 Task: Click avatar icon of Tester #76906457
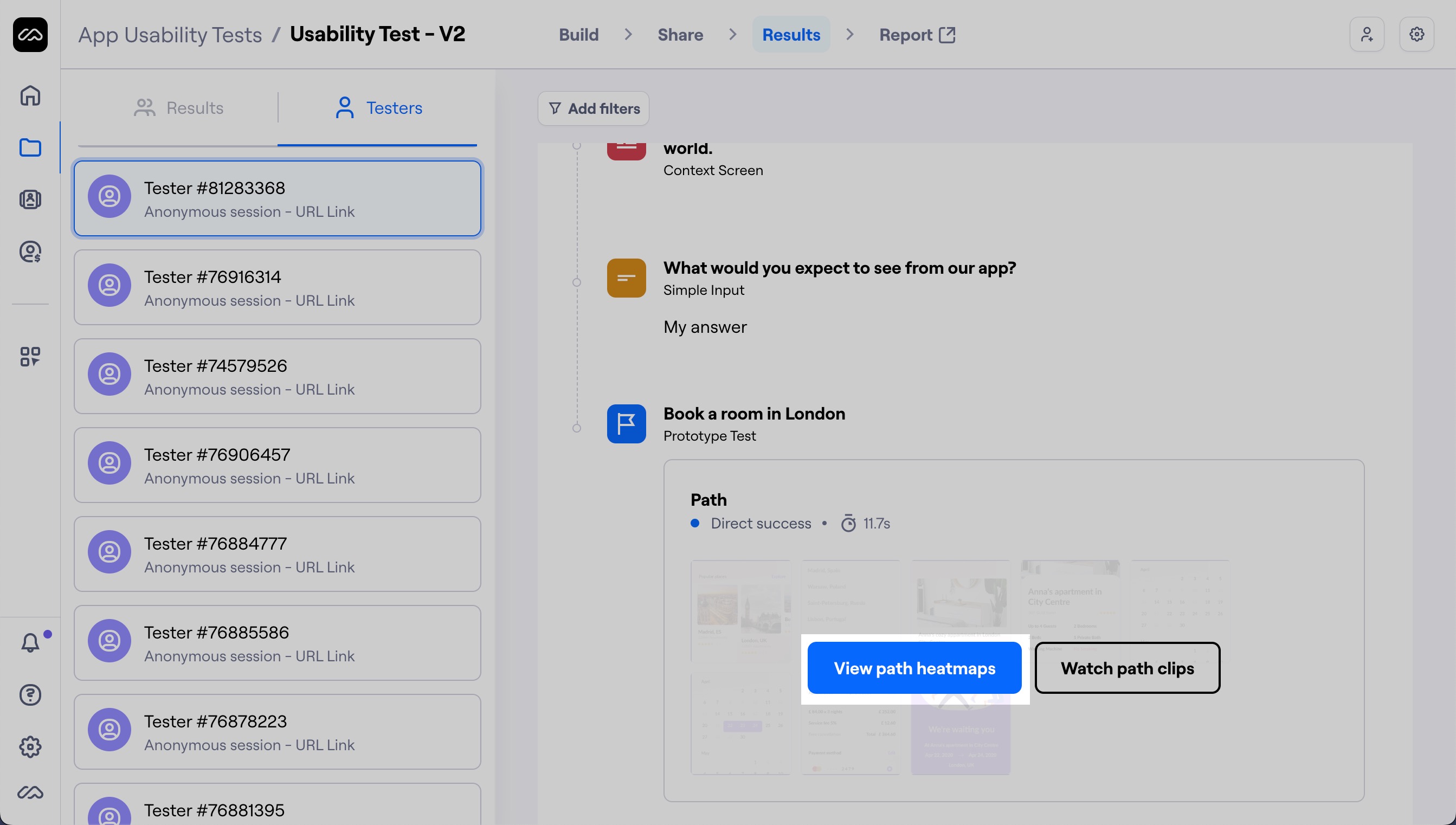pyautogui.click(x=109, y=463)
